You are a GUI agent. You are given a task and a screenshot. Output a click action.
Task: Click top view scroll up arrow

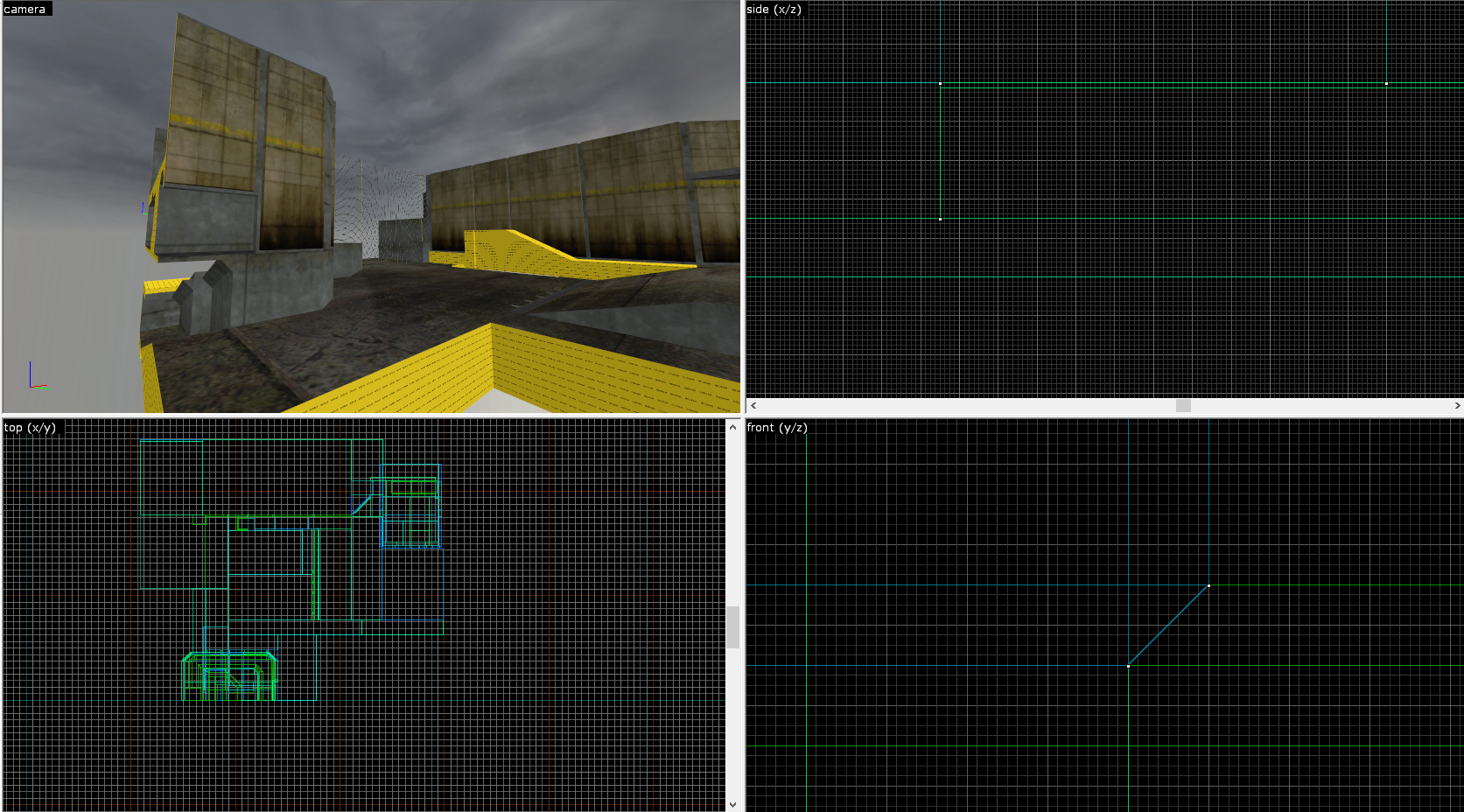click(x=732, y=427)
